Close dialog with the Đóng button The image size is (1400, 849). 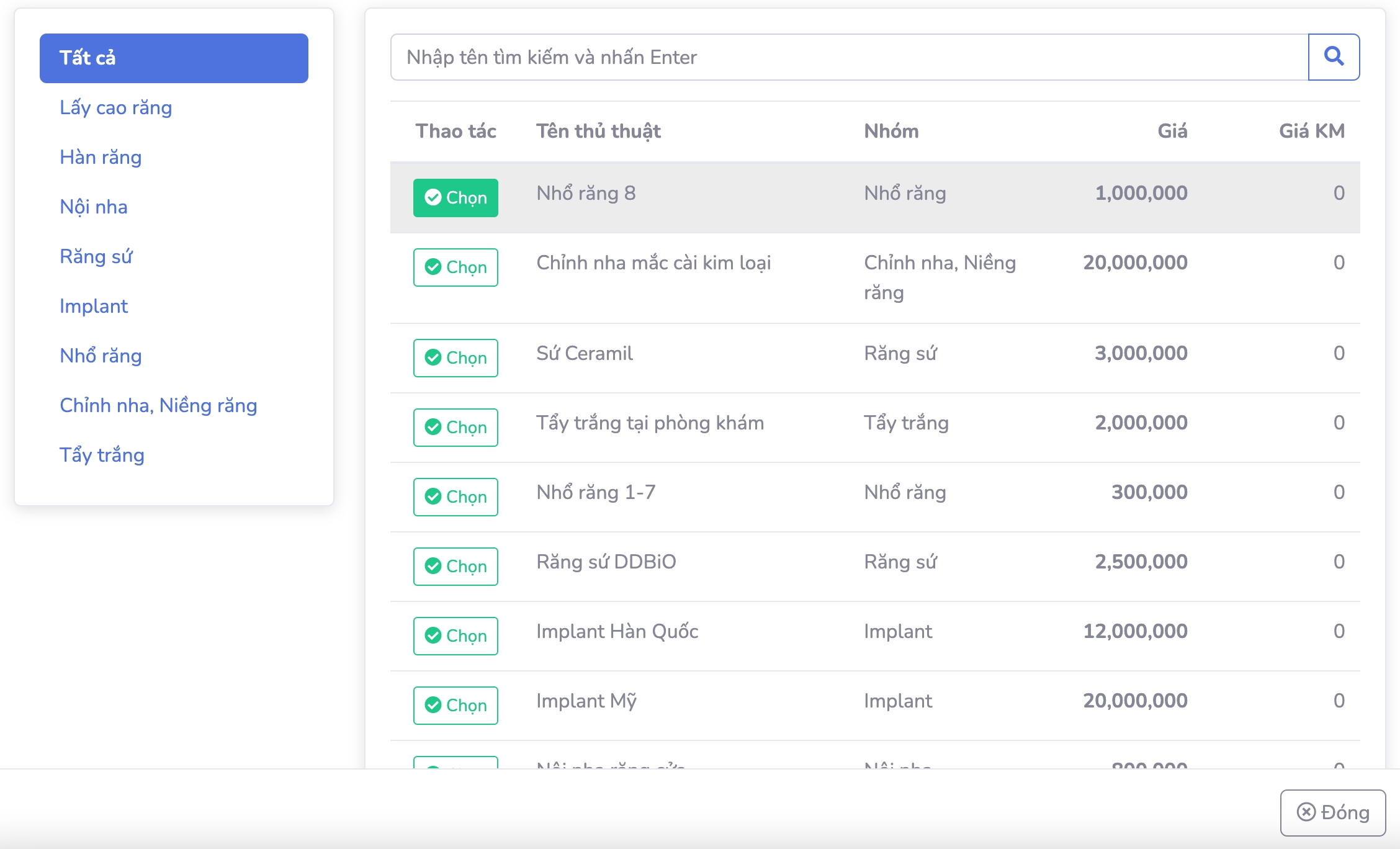pos(1332,812)
